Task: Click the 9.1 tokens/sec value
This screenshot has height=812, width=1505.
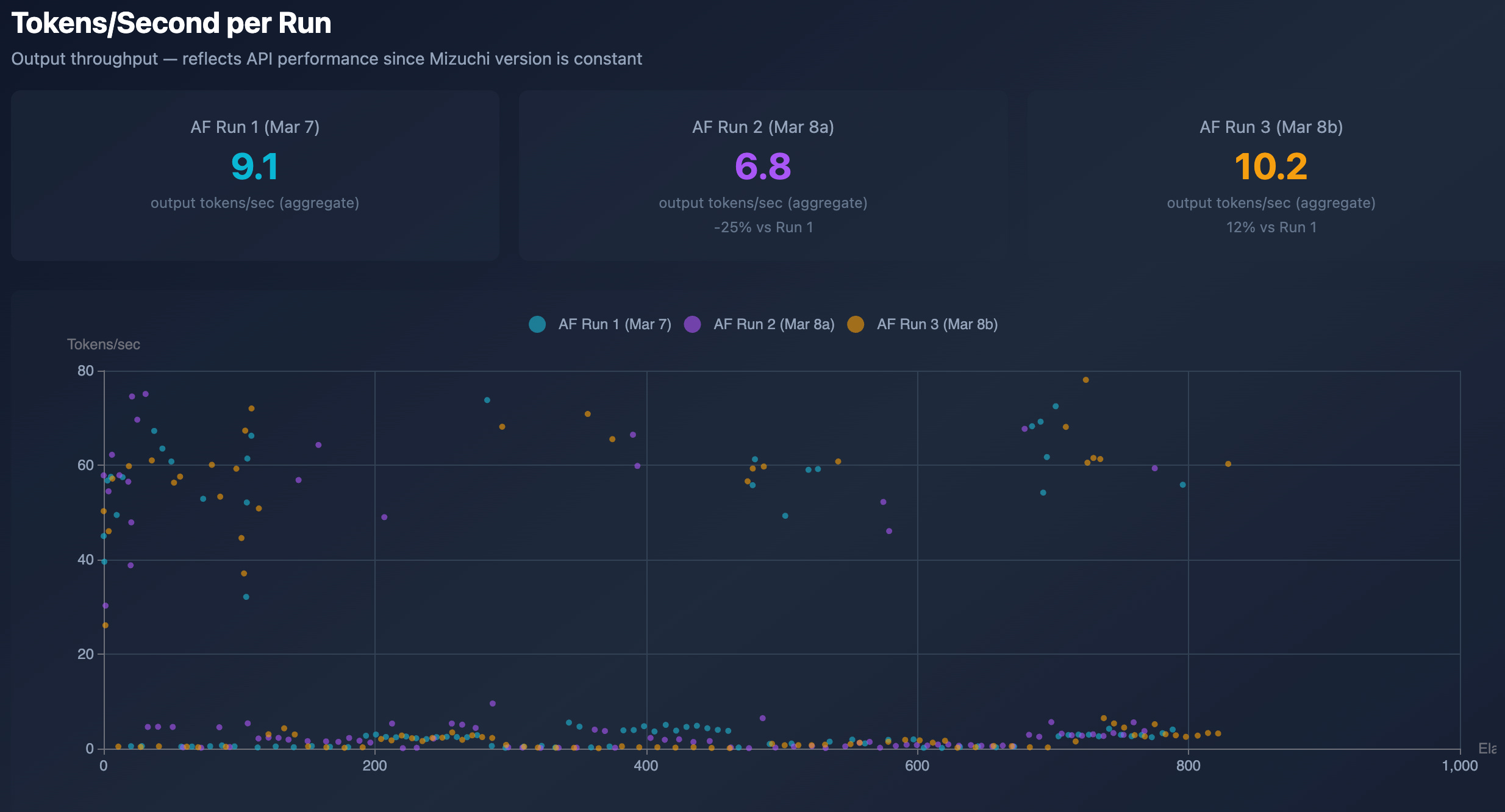Action: [x=255, y=166]
